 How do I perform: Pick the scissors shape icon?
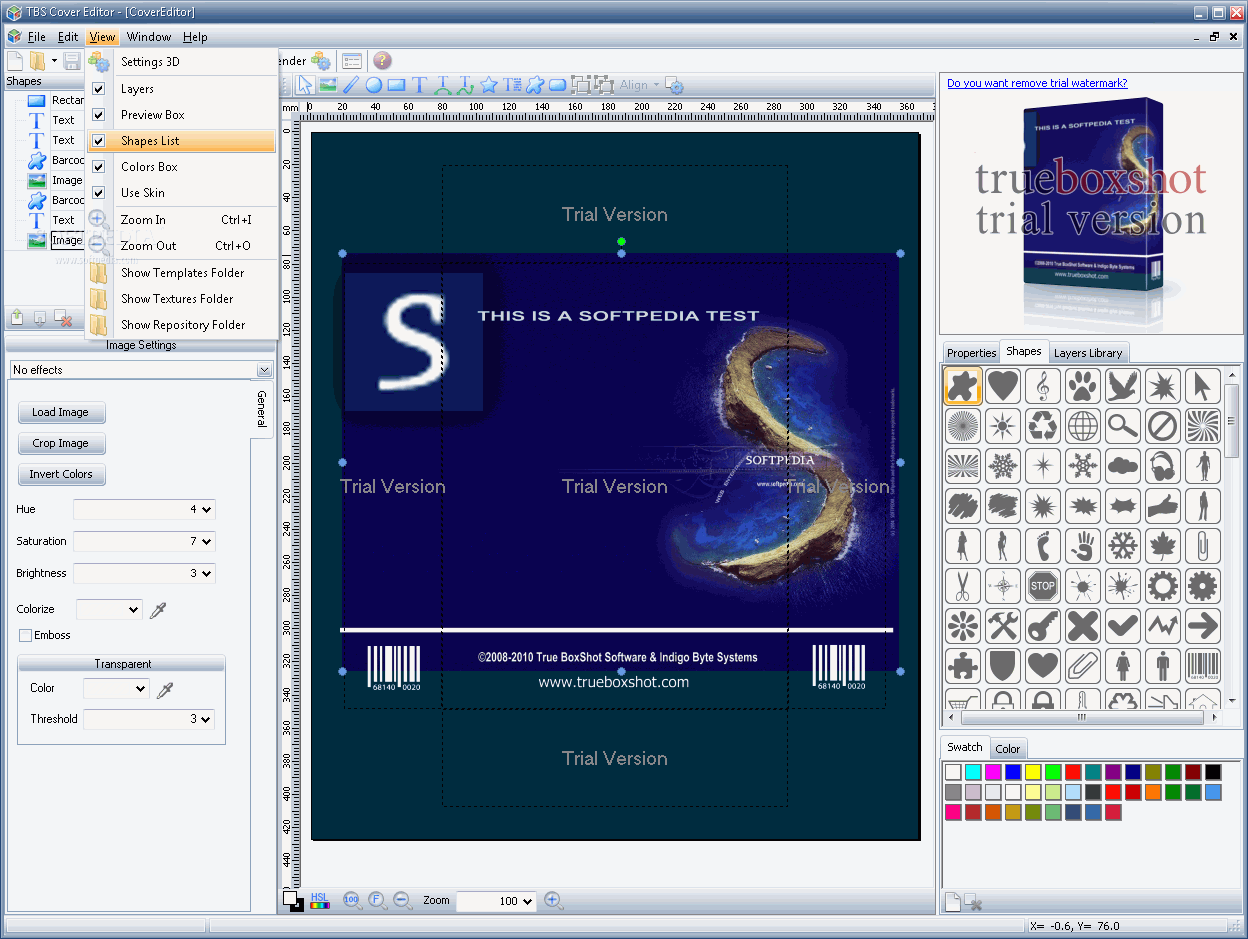coord(963,586)
